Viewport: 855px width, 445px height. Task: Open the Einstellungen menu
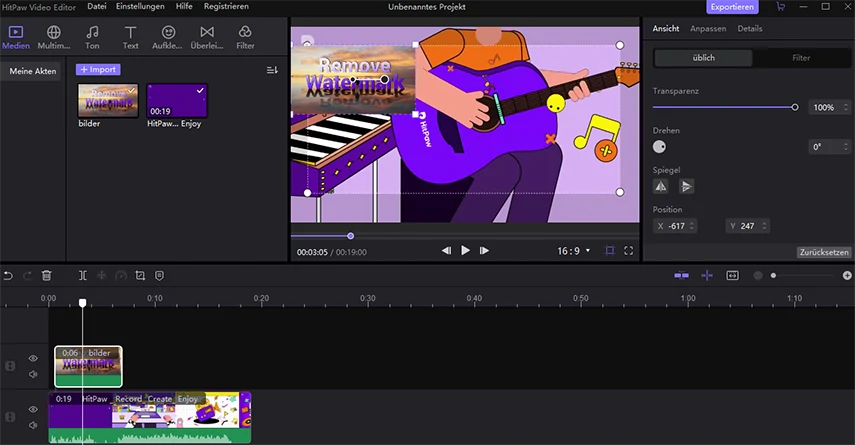(140, 7)
